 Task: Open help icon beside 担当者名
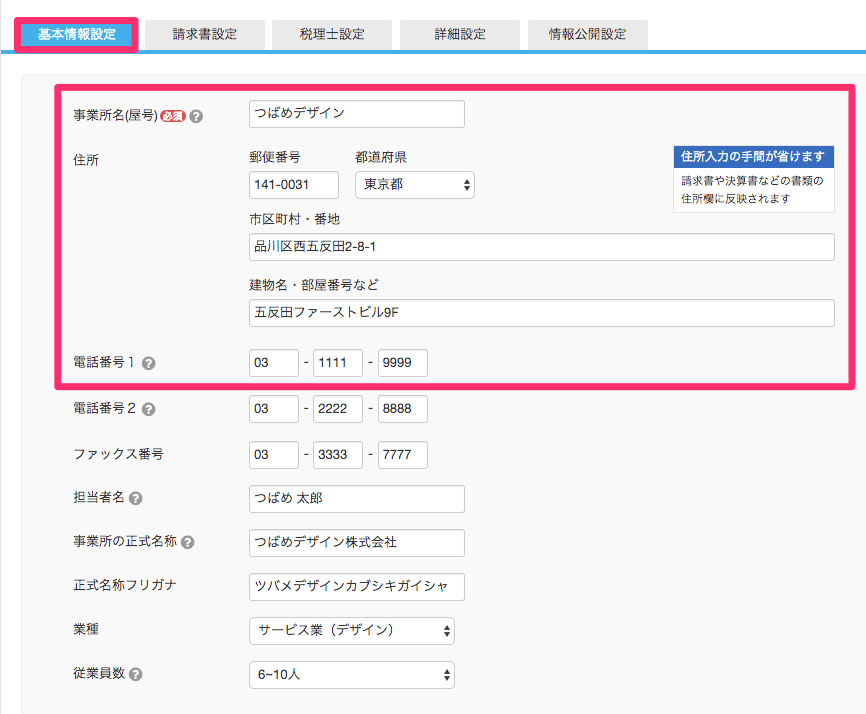pos(135,499)
